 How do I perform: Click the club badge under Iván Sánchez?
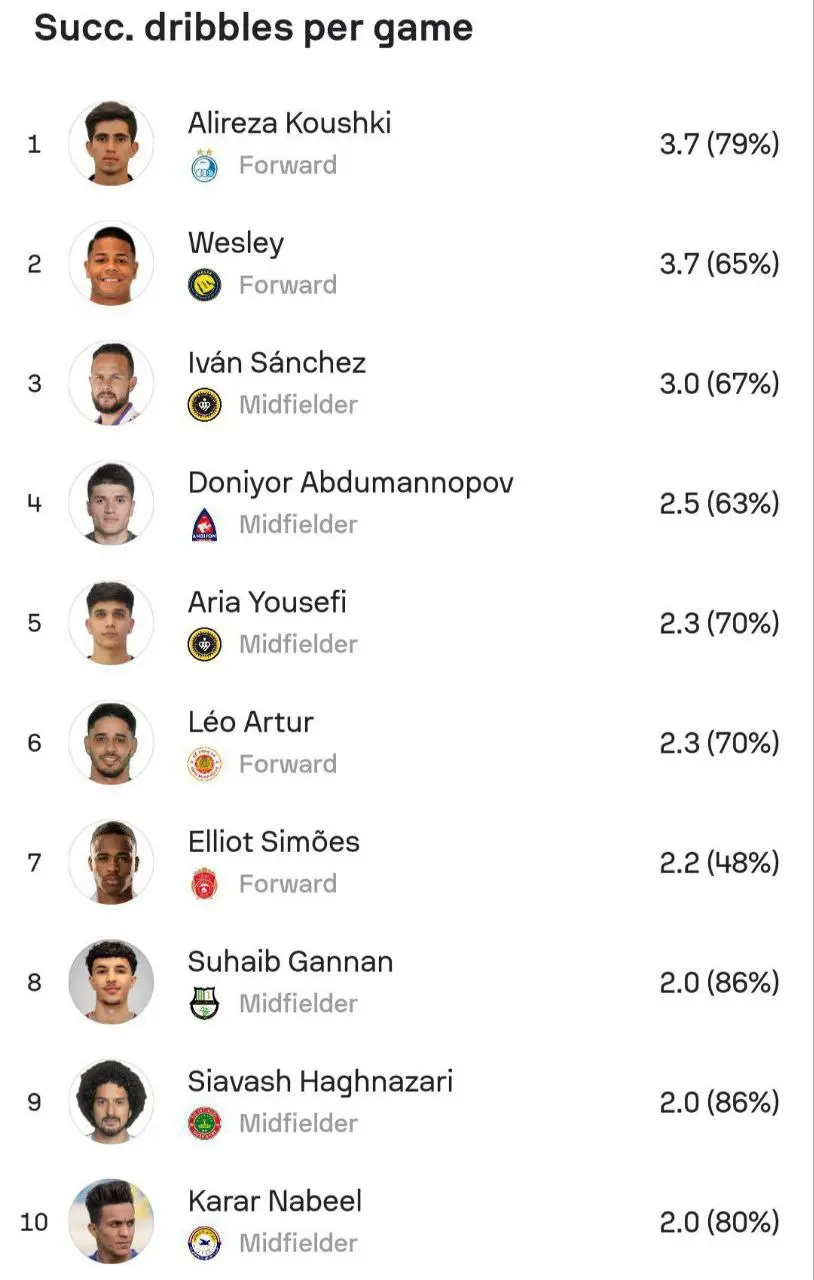click(x=204, y=405)
